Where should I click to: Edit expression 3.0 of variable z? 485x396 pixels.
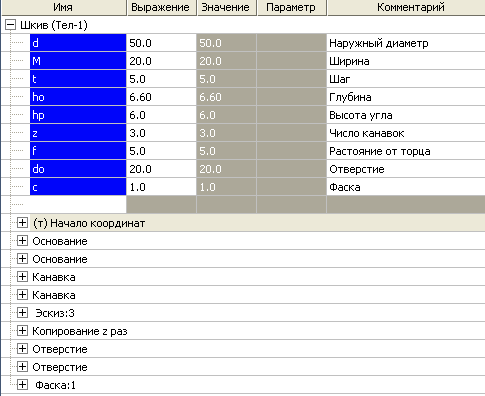pos(161,133)
